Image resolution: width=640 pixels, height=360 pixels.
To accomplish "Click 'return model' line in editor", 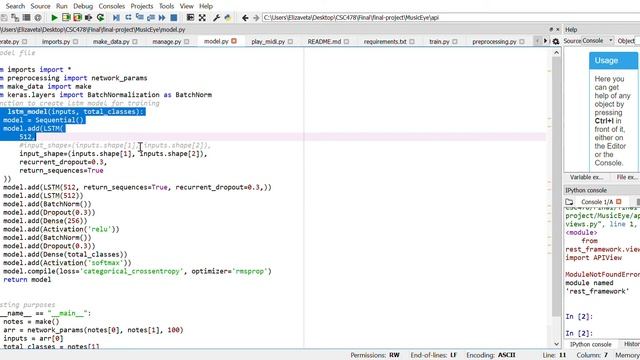I will [27, 280].
